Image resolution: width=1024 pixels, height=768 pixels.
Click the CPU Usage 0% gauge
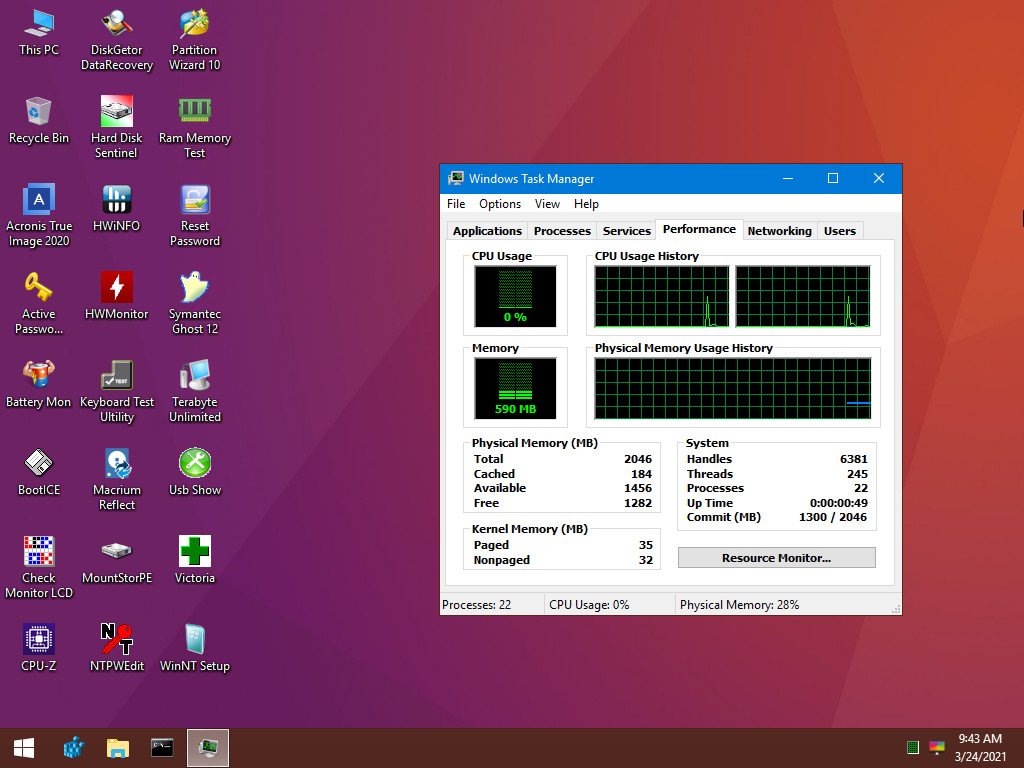tap(515, 296)
